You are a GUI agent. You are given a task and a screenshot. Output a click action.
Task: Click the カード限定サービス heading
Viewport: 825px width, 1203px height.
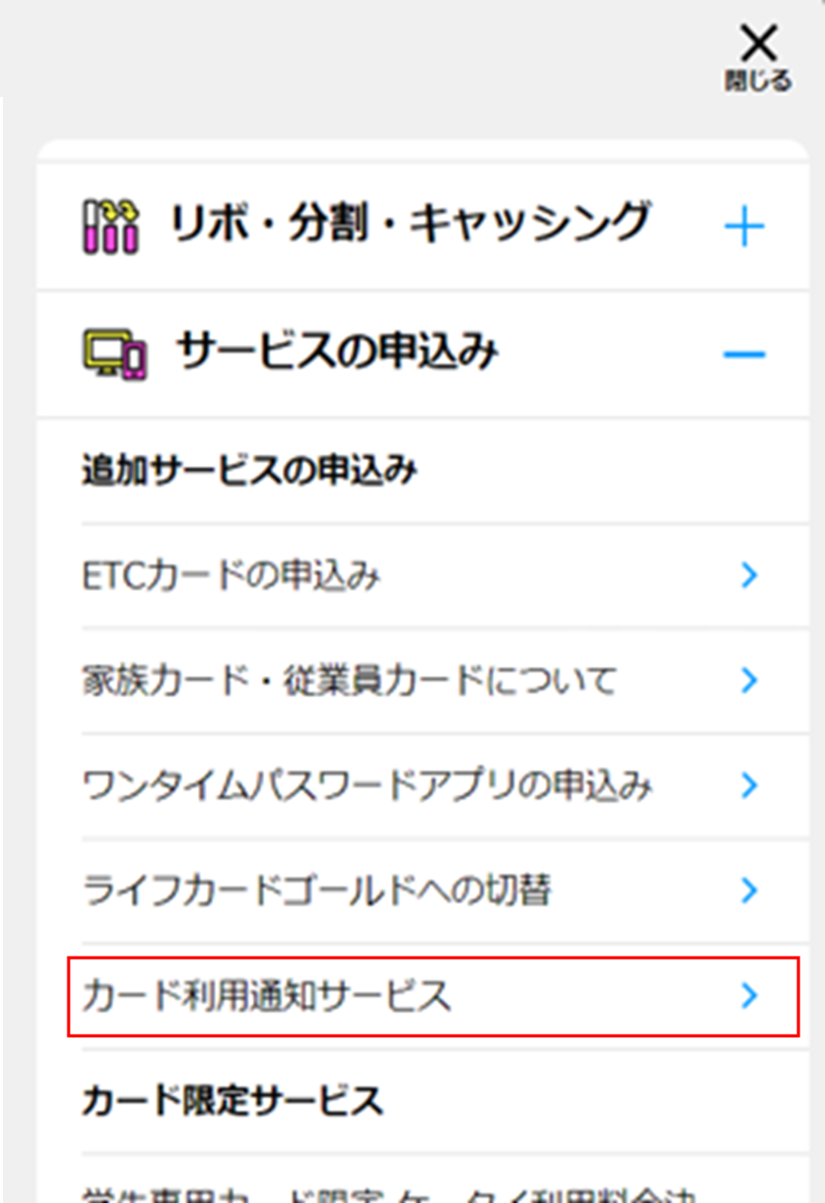click(x=231, y=1101)
